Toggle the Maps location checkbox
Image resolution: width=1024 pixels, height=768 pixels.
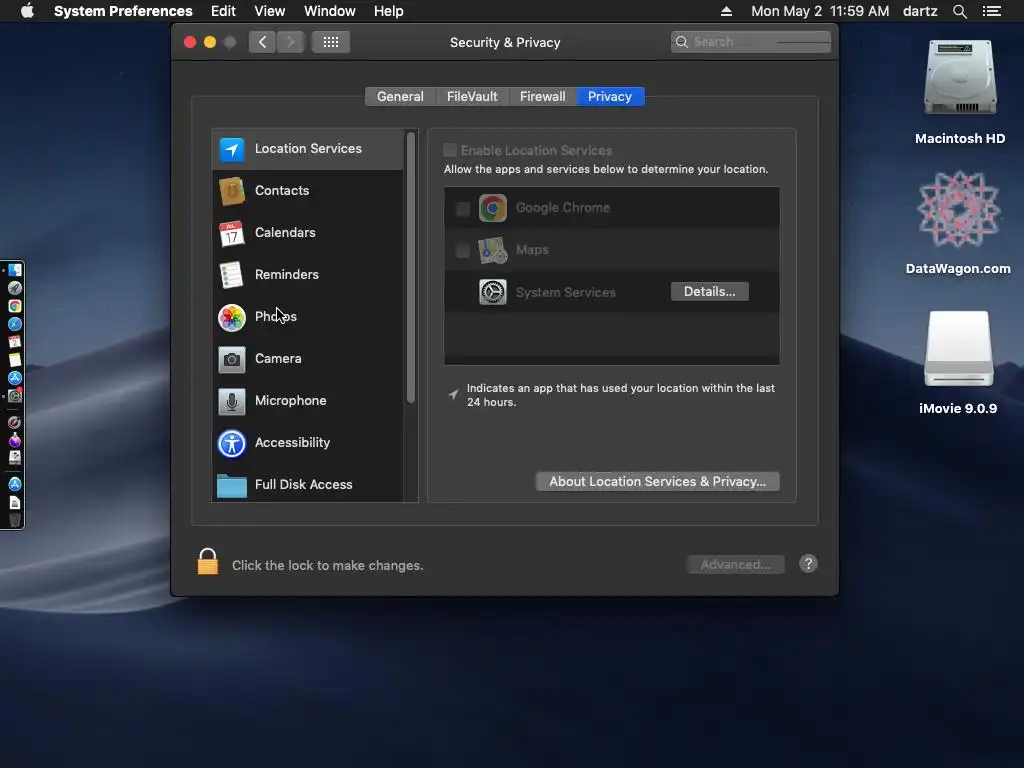tap(462, 250)
